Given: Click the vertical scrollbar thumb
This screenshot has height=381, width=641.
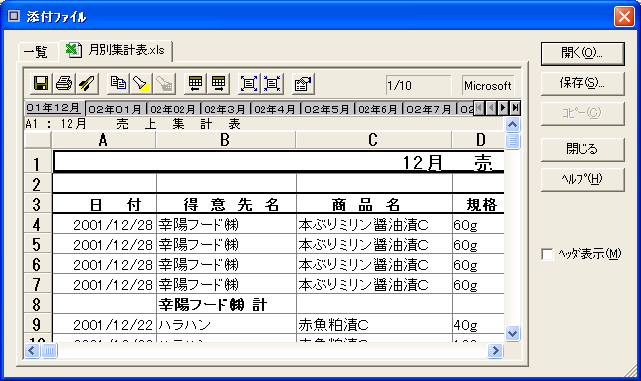Looking at the screenshot, I should point(512,142).
